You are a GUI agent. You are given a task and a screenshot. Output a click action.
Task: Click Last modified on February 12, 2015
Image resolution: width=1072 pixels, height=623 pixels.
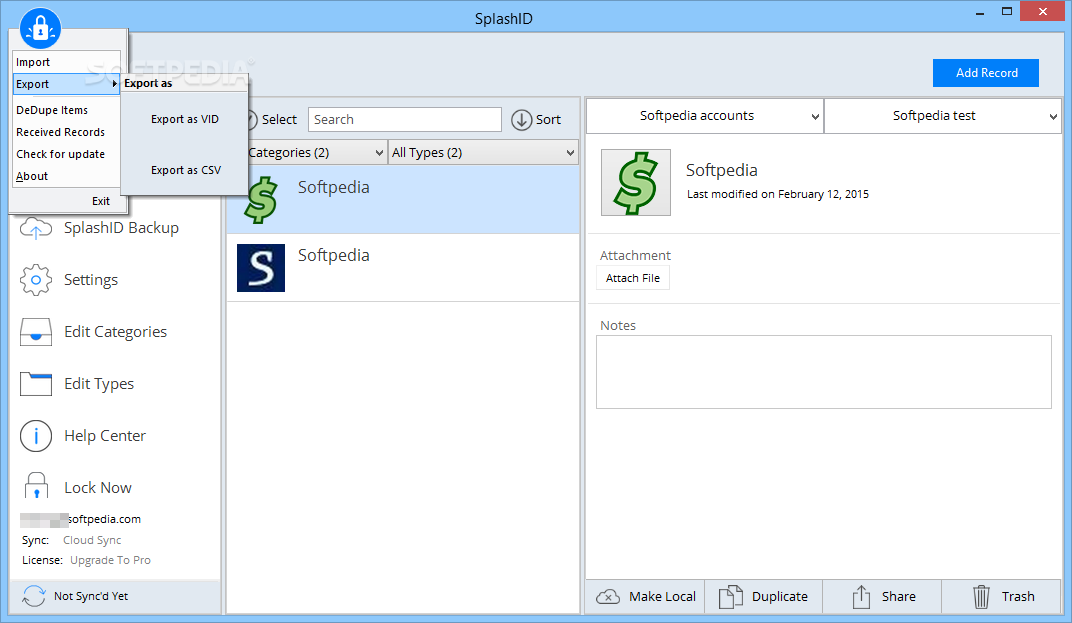778,194
